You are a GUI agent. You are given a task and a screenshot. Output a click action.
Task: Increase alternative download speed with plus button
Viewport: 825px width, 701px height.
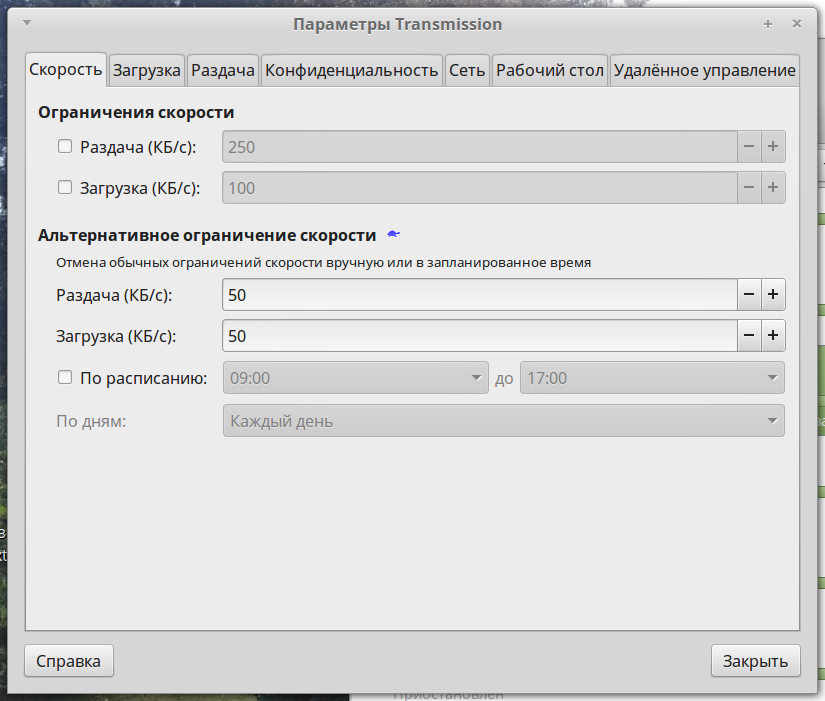tap(773, 336)
